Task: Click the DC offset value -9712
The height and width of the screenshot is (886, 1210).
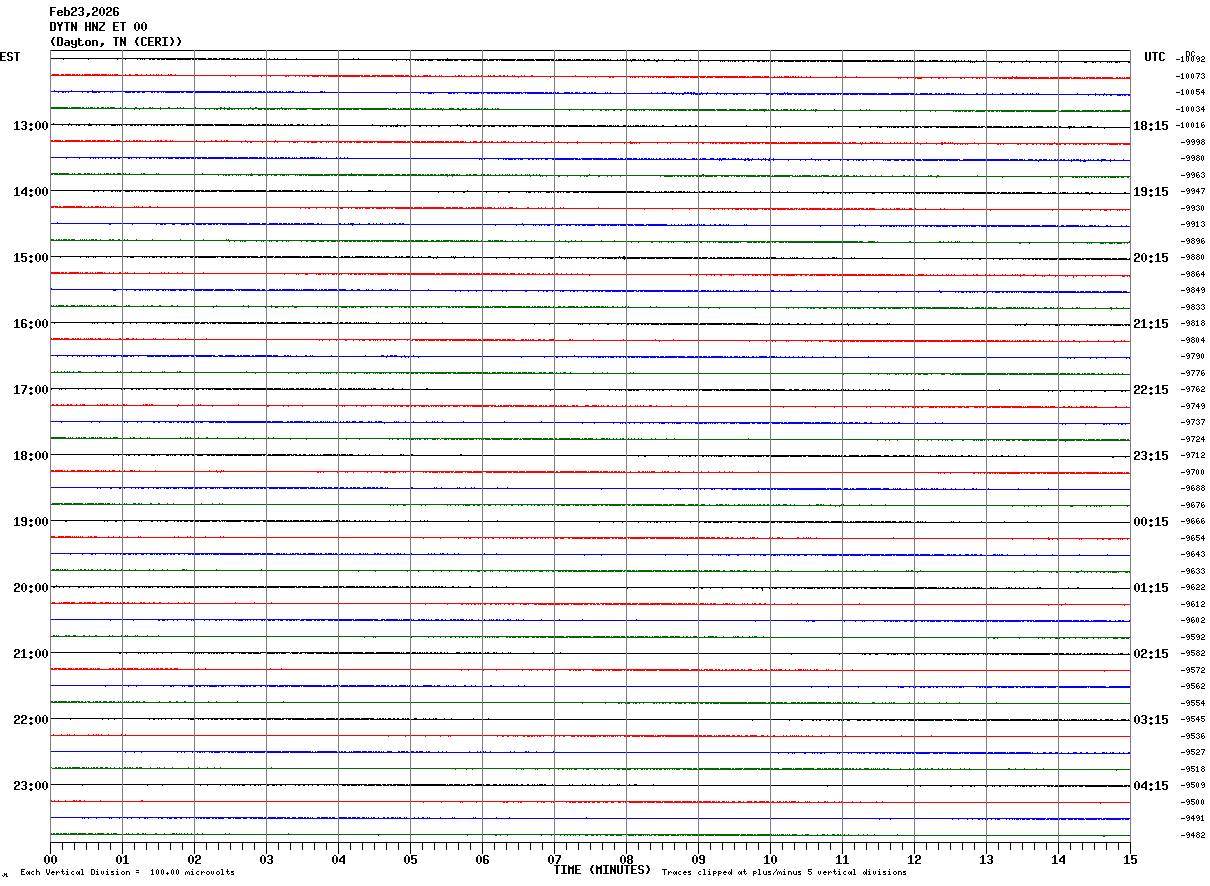Action: 1193,456
